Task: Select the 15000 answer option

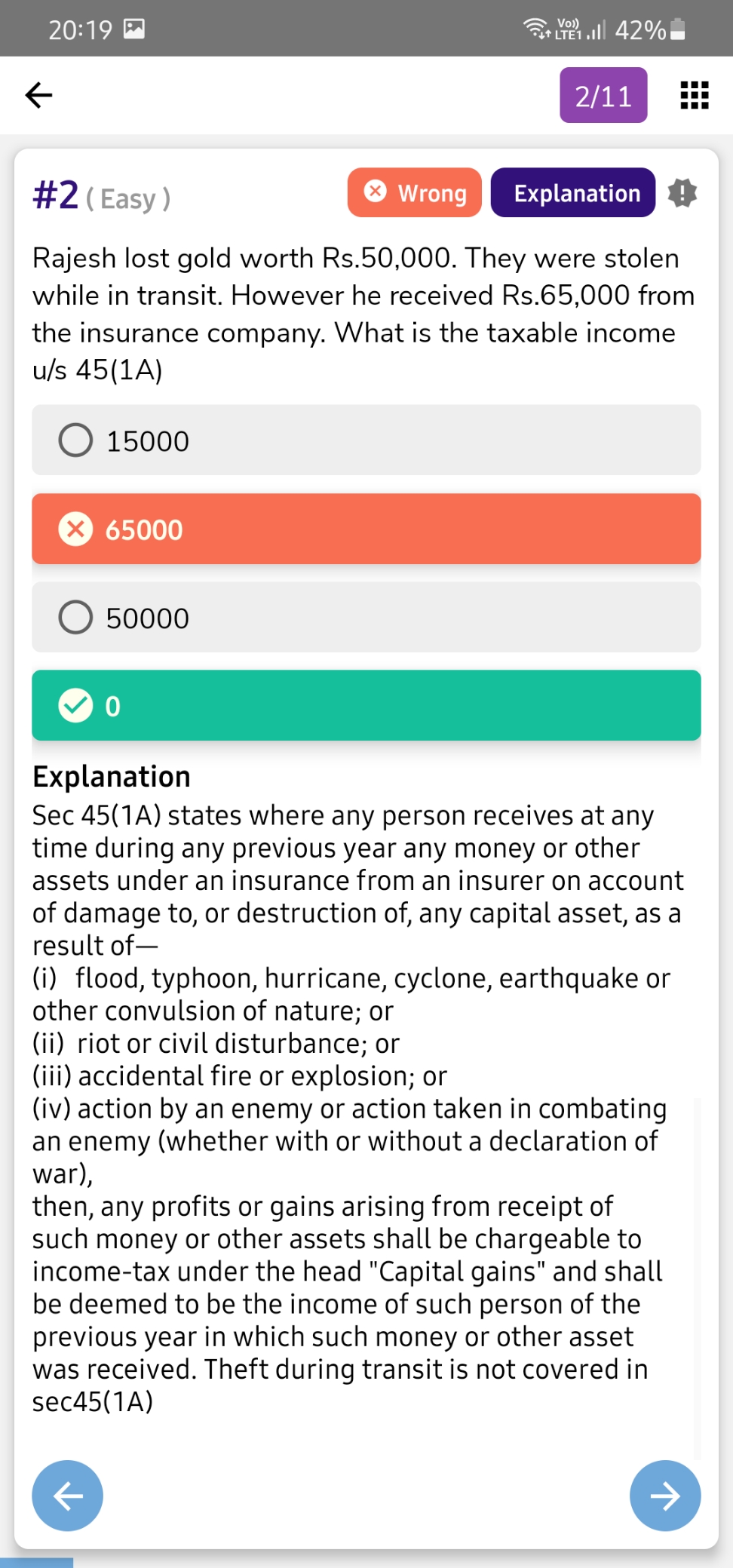Action: coord(366,440)
